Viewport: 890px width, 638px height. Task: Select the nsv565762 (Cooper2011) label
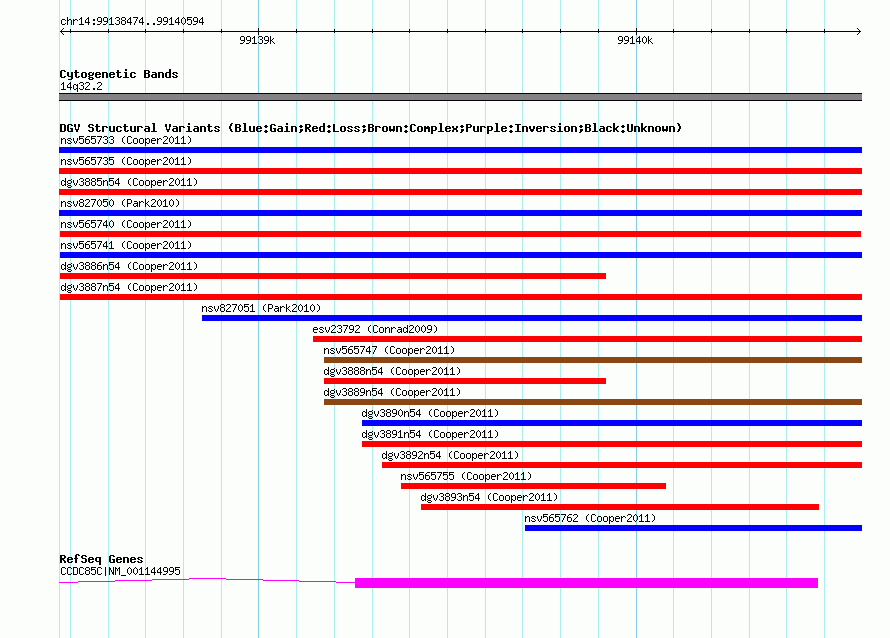pyautogui.click(x=590, y=518)
